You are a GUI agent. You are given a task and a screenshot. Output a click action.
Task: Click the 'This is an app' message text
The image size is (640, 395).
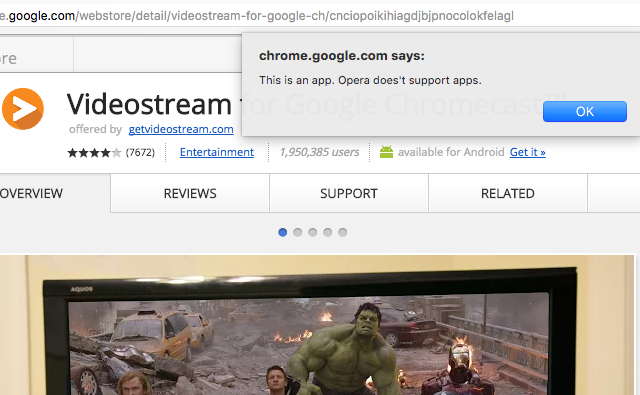370,80
